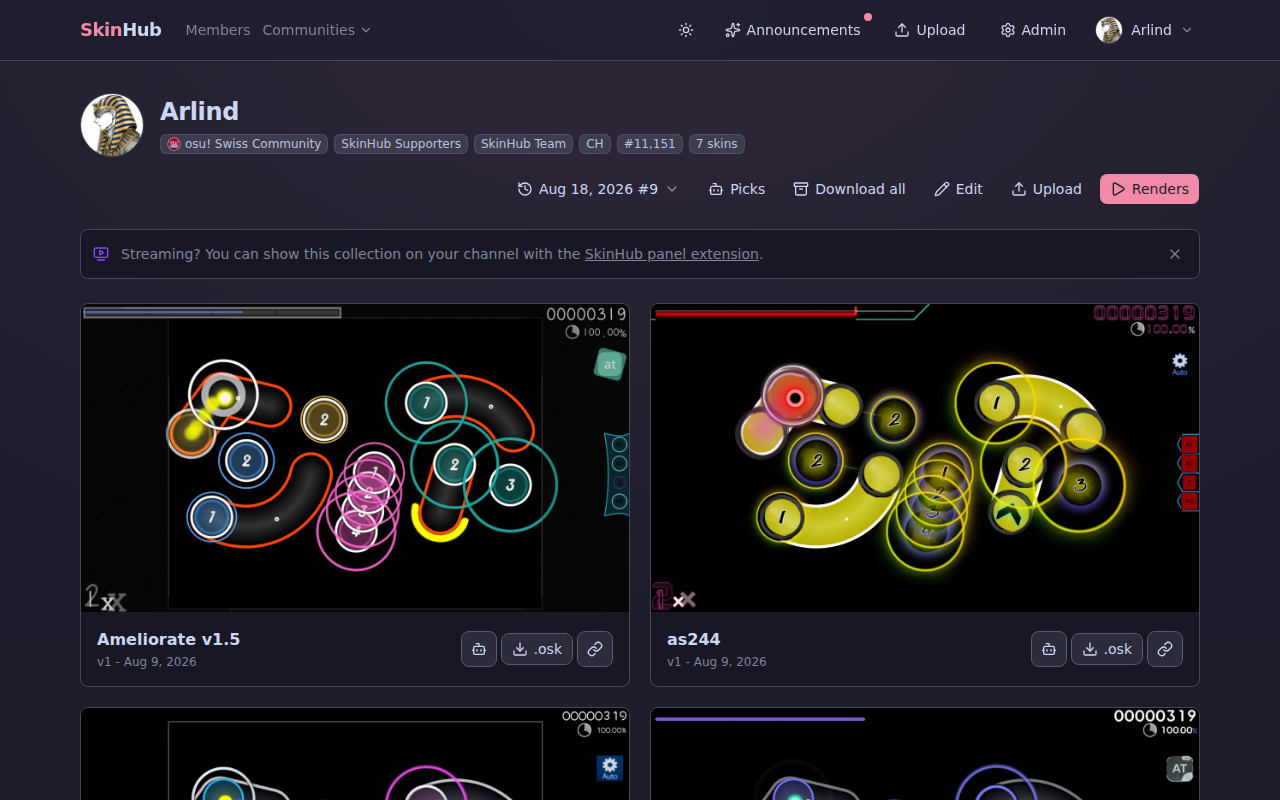Open the Renders page
Viewport: 1280px width, 800px height.
pyautogui.click(x=1149, y=189)
